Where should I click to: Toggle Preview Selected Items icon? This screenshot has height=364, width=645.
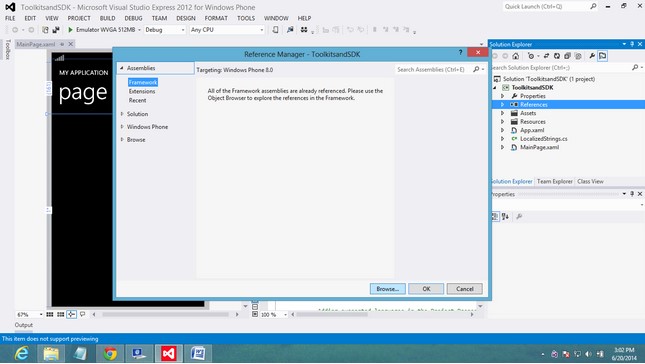(603, 56)
